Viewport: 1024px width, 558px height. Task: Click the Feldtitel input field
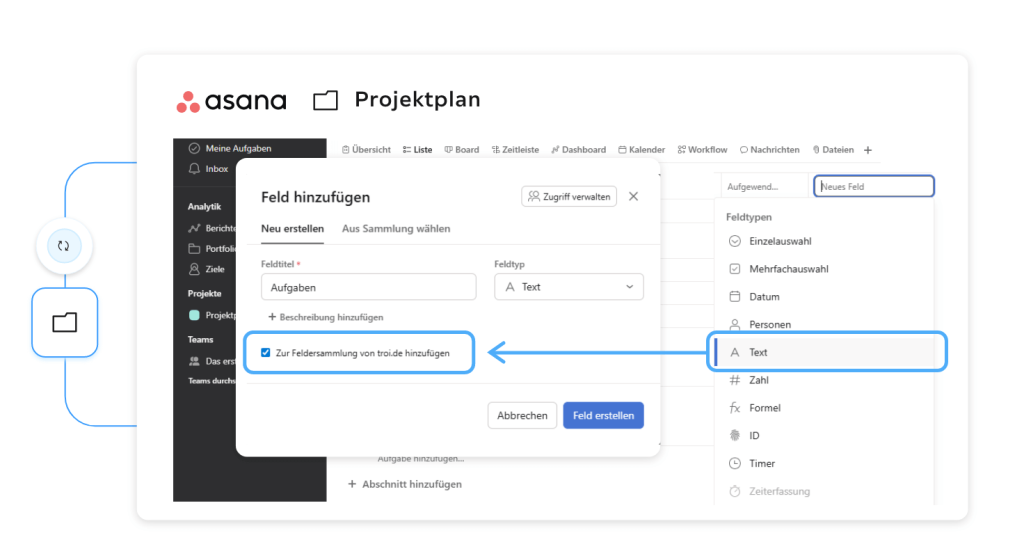[368, 287]
